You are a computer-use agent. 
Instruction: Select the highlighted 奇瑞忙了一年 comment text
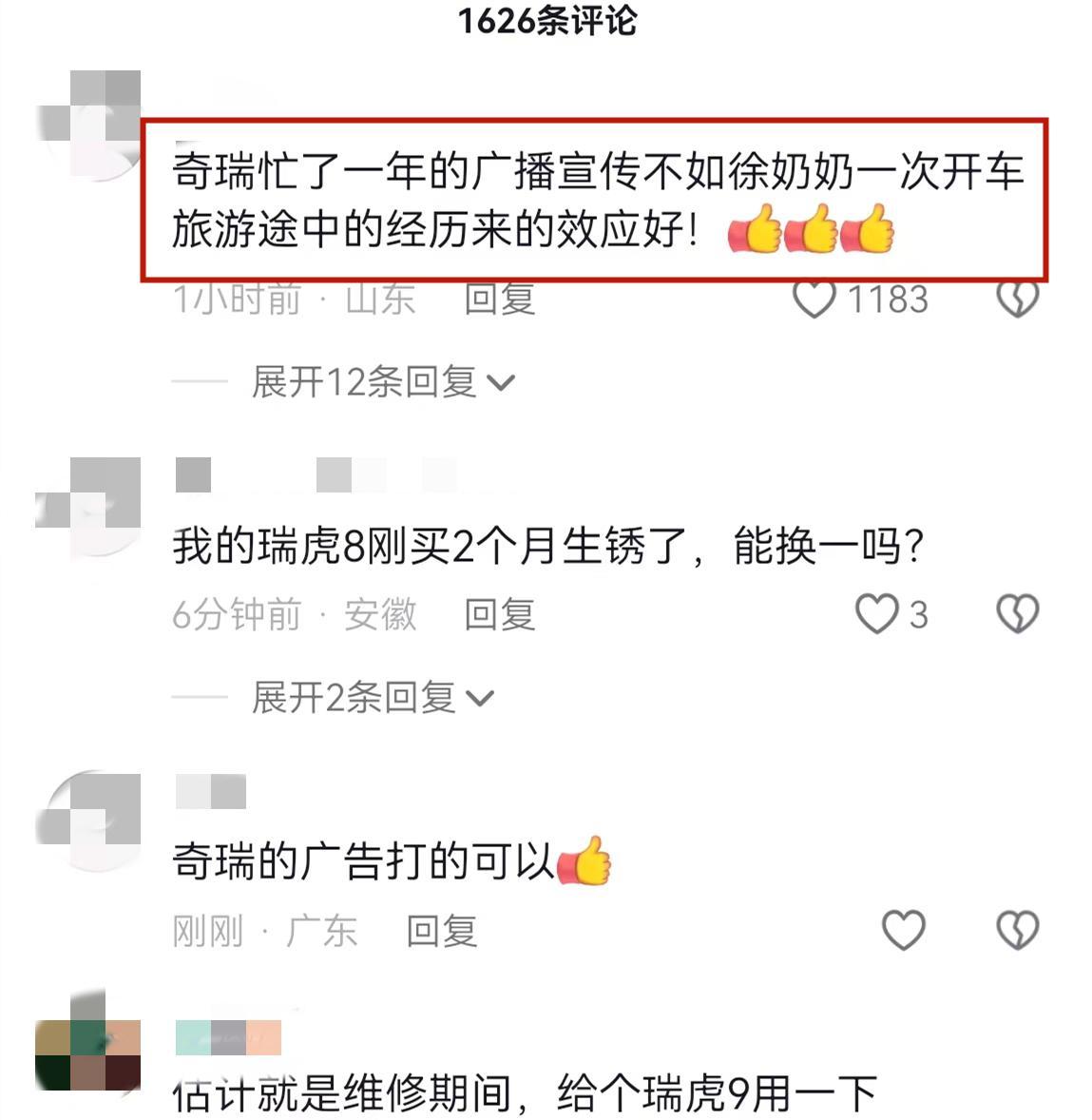tap(594, 200)
